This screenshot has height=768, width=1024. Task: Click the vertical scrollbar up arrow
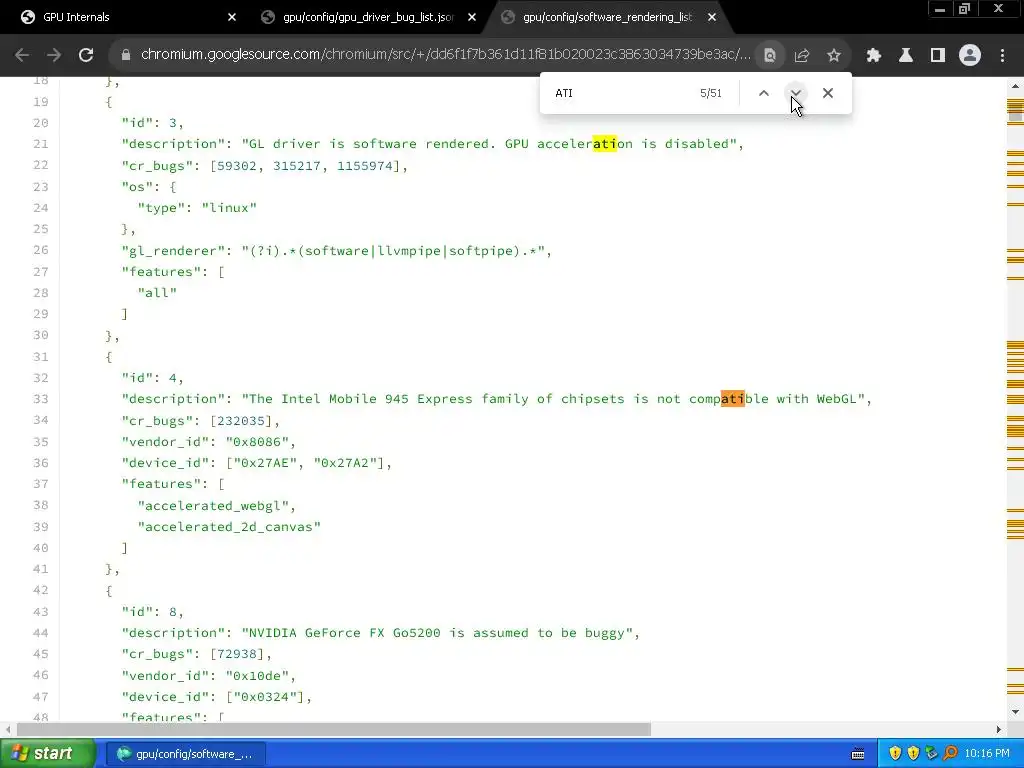[x=1015, y=86]
